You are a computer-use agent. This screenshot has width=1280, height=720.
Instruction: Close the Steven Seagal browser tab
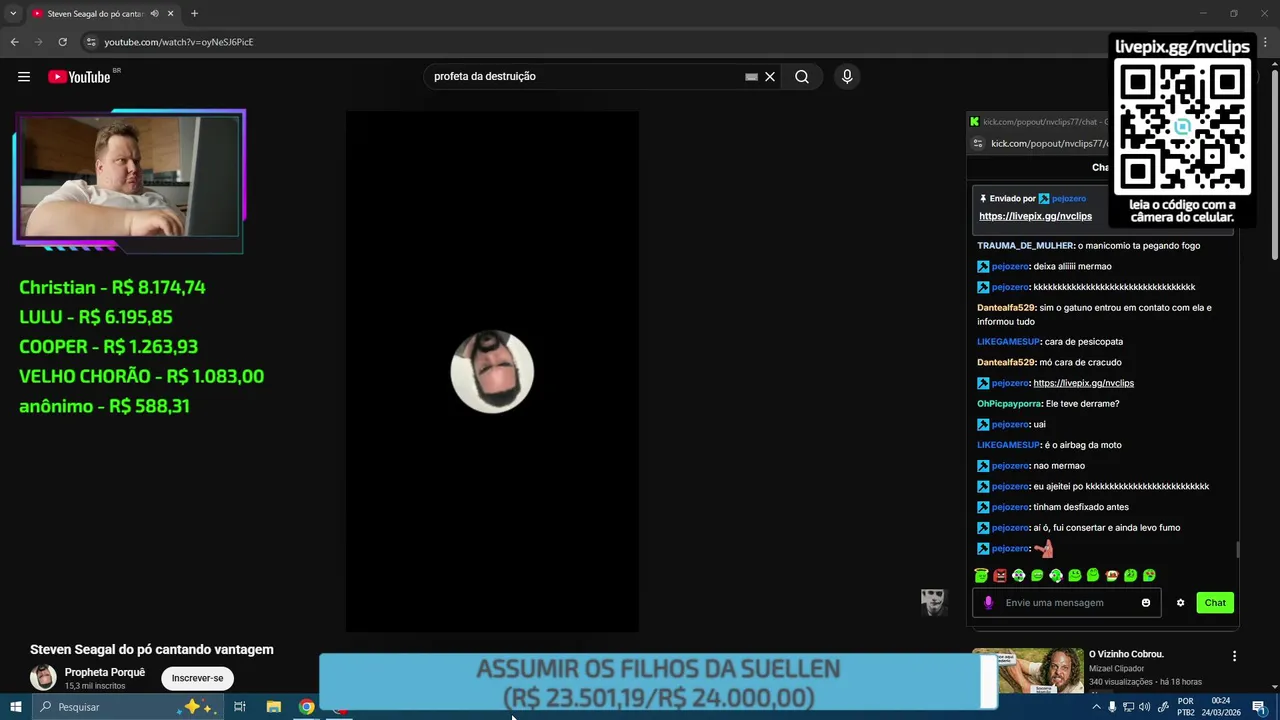pyautogui.click(x=170, y=14)
